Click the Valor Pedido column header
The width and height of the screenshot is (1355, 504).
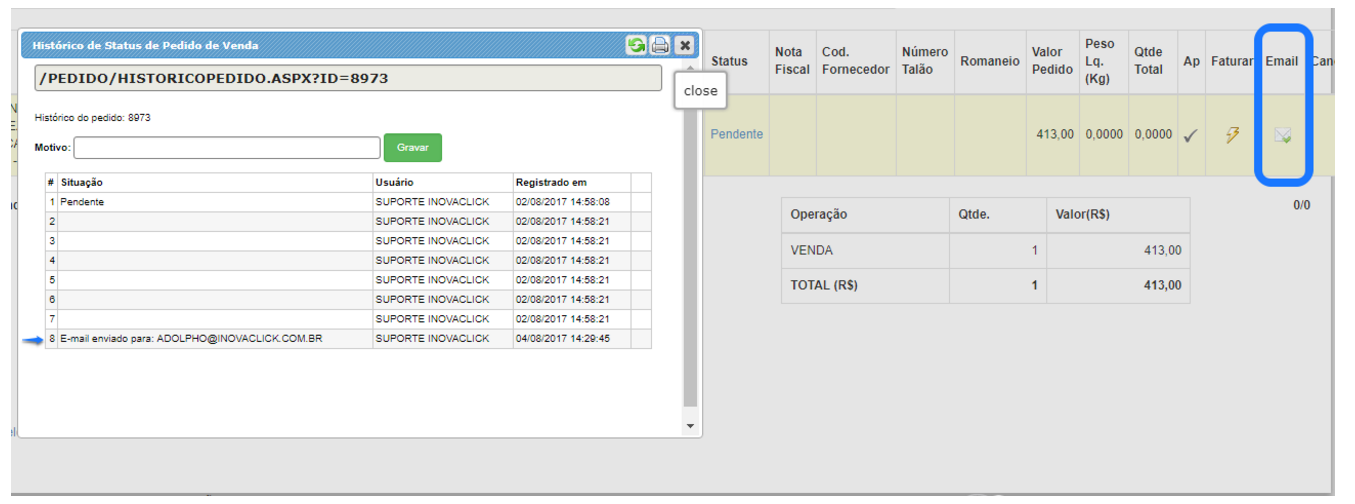pos(1052,61)
